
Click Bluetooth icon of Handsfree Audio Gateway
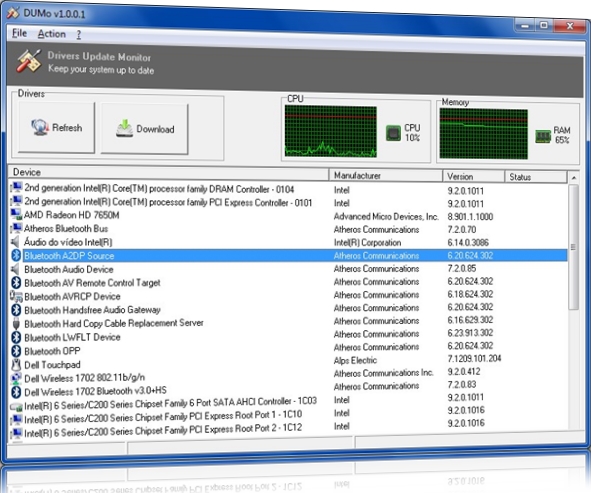tap(16, 309)
